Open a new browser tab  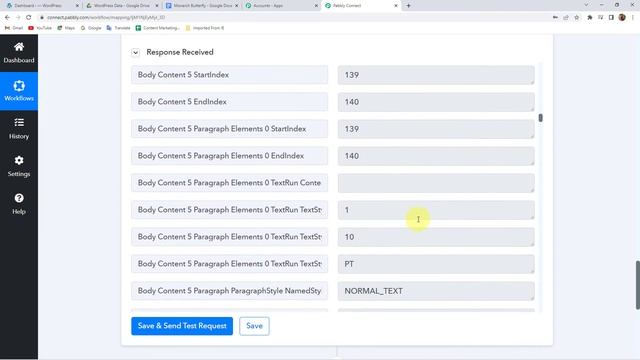[x=408, y=6]
